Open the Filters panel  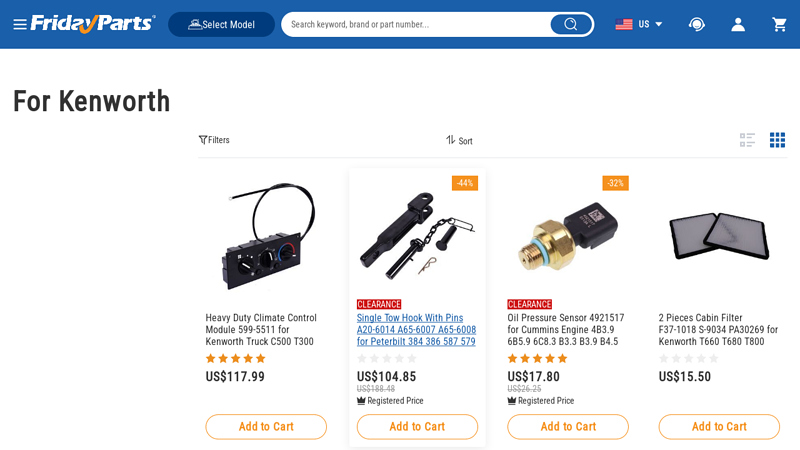[x=214, y=140]
